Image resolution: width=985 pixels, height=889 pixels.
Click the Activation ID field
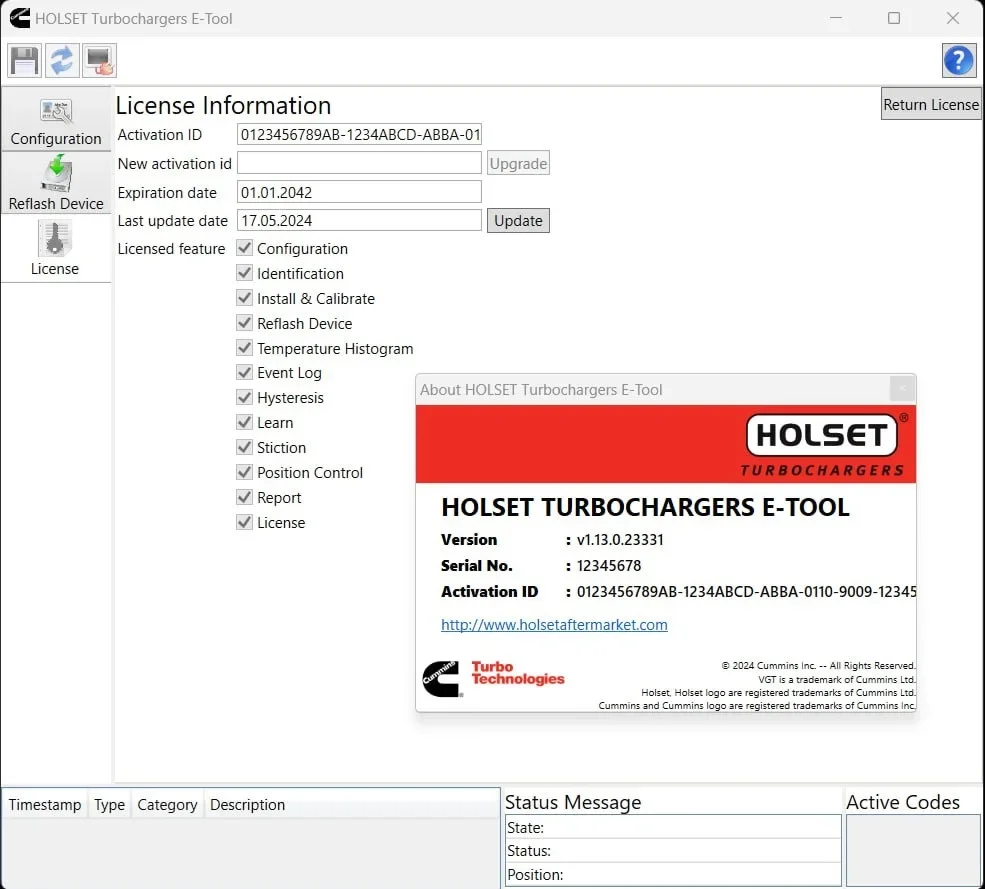(359, 134)
